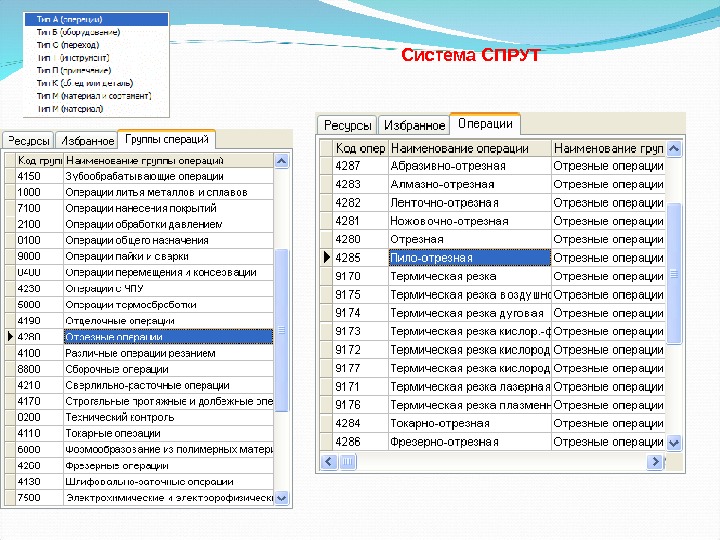The width and height of the screenshot is (720, 540).
Task: Open 'Избранное' tab in right panel
Action: click(x=414, y=125)
